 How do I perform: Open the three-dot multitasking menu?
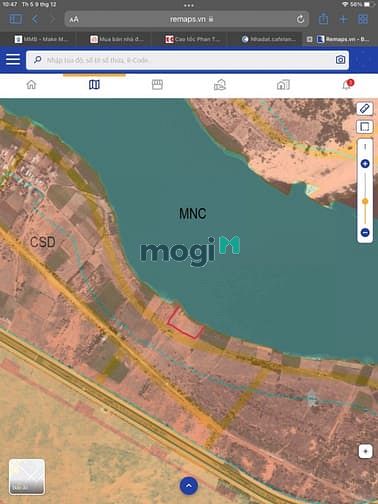189,5
